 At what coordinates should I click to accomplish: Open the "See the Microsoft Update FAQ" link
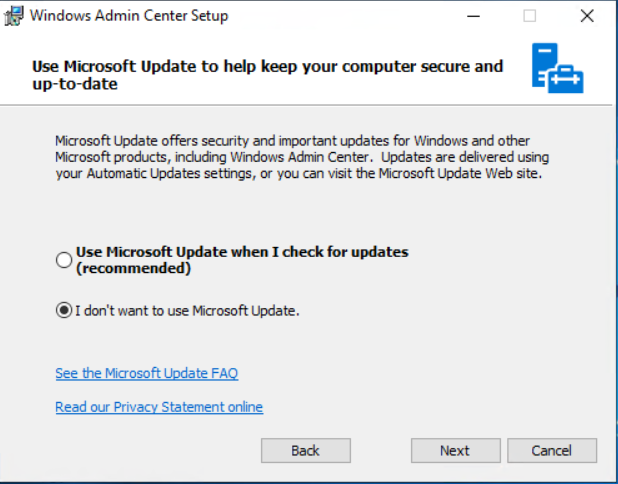tap(146, 374)
